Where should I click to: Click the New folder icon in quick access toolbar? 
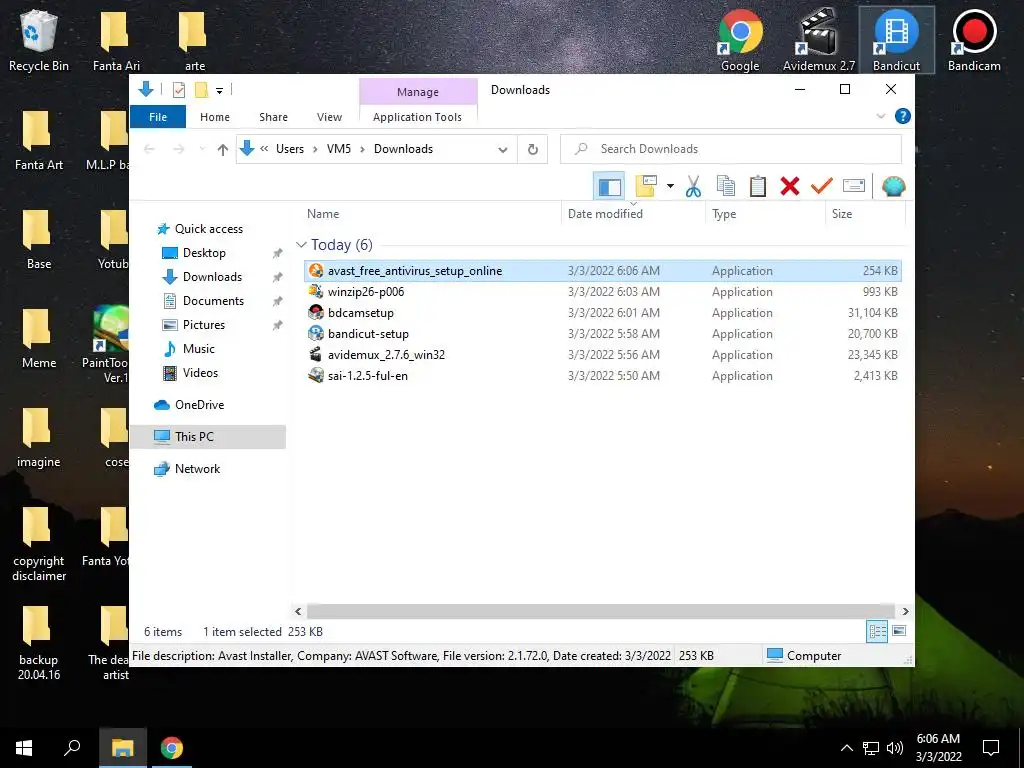(x=202, y=90)
